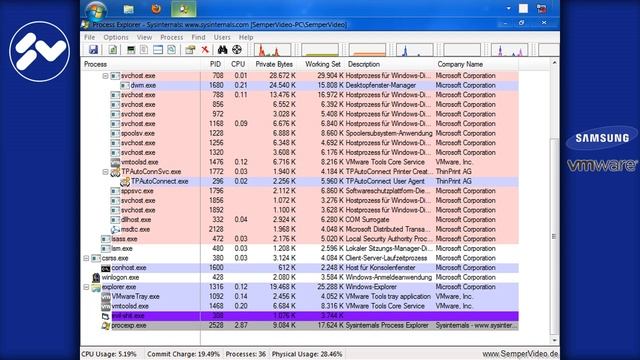Sort by the CPU column header
Viewport: 640px width, 360px height.
(x=238, y=64)
